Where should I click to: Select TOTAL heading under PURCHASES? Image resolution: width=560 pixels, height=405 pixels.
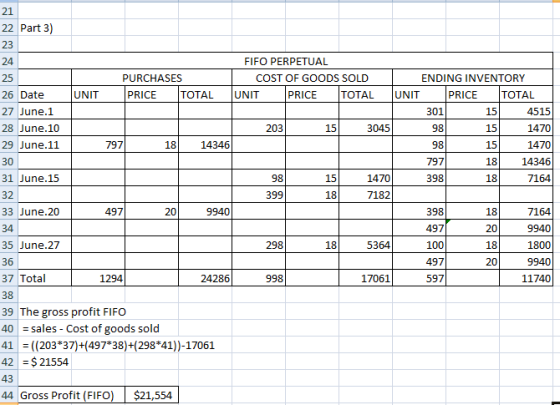click(205, 95)
